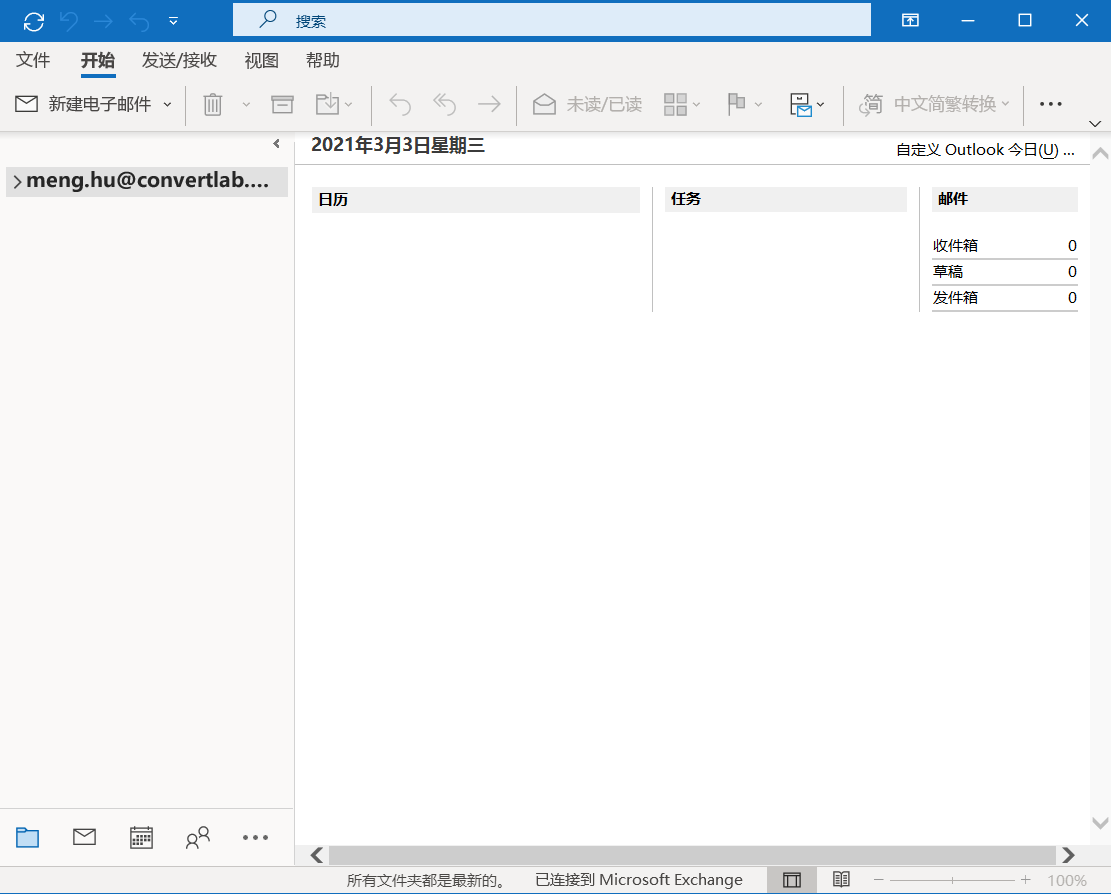Image resolution: width=1111 pixels, height=894 pixels.
Task: Open the 文件 menu tab
Action: pyautogui.click(x=33, y=60)
